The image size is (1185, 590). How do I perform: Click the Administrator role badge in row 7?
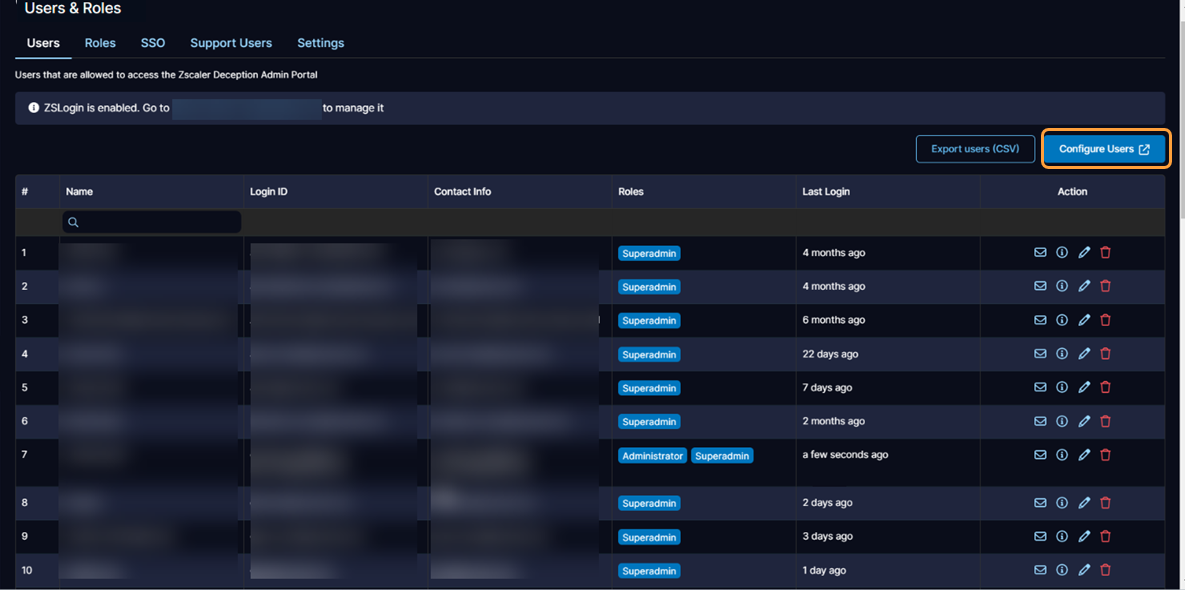[652, 455]
